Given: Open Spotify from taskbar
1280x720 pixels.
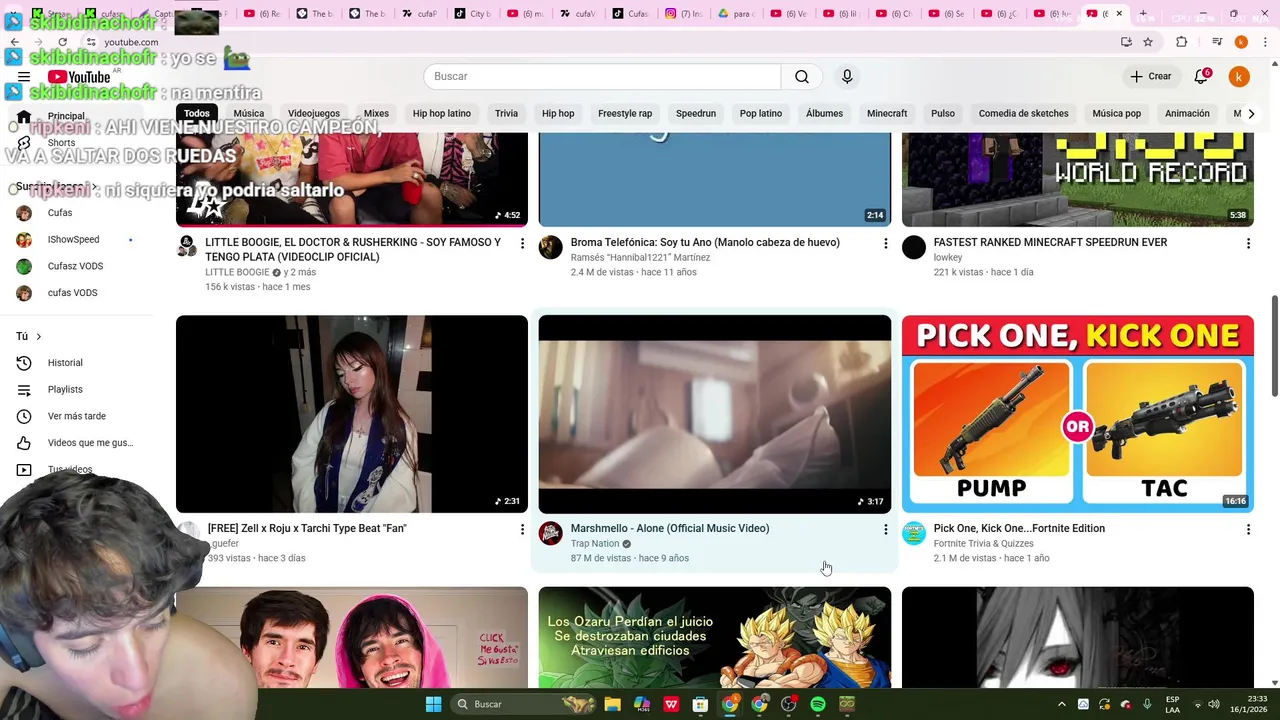Looking at the screenshot, I should pyautogui.click(x=818, y=704).
